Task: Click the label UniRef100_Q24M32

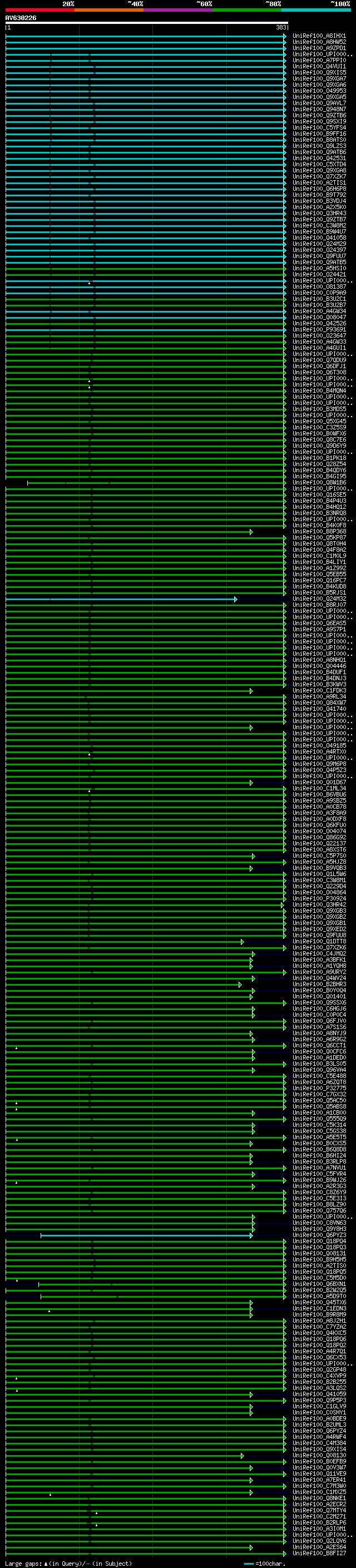Action: pyautogui.click(x=319, y=599)
